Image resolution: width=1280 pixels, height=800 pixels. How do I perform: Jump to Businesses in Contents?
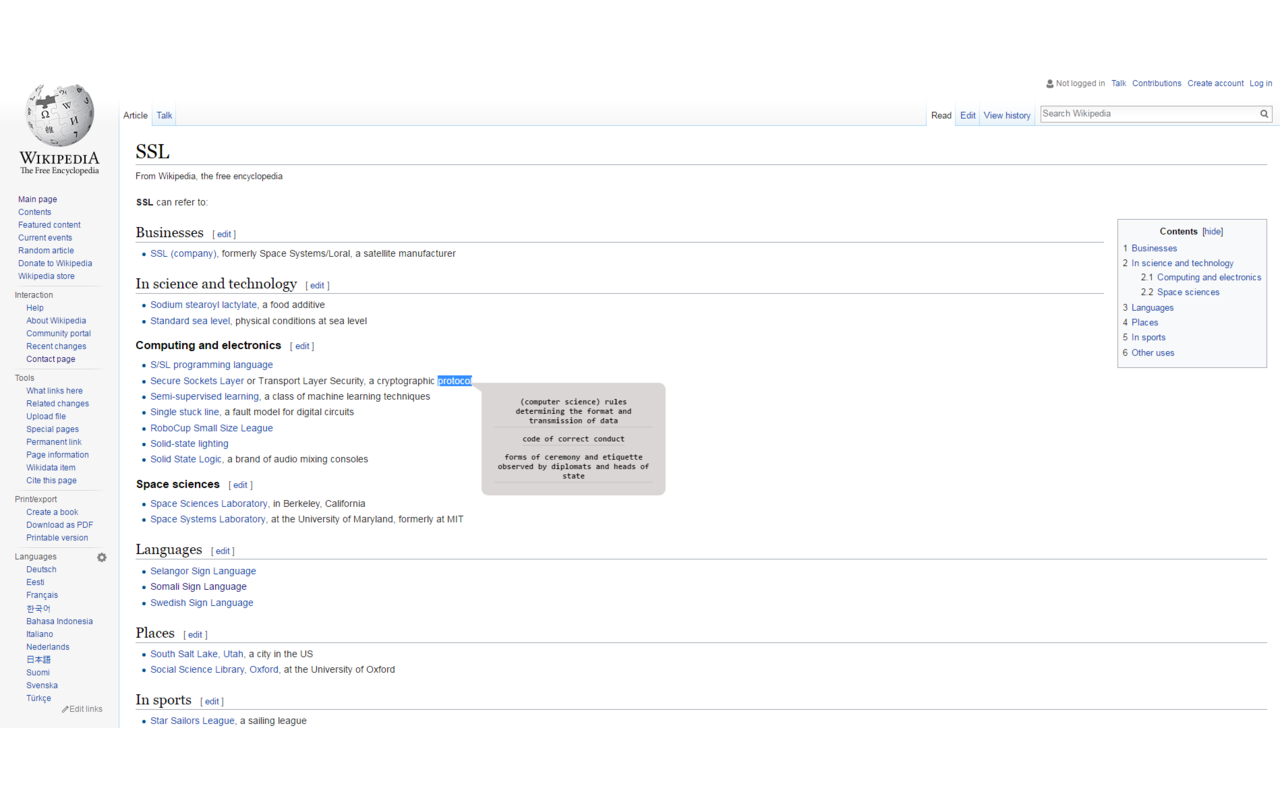(1154, 248)
